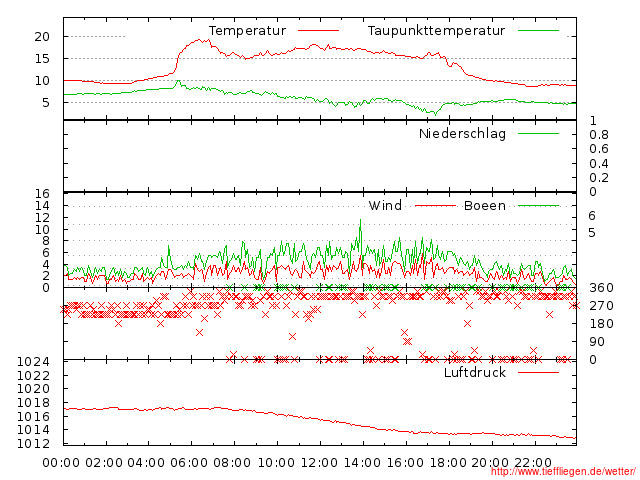Click the red Temperatur legend line
The width and height of the screenshot is (640, 480).
(318, 31)
